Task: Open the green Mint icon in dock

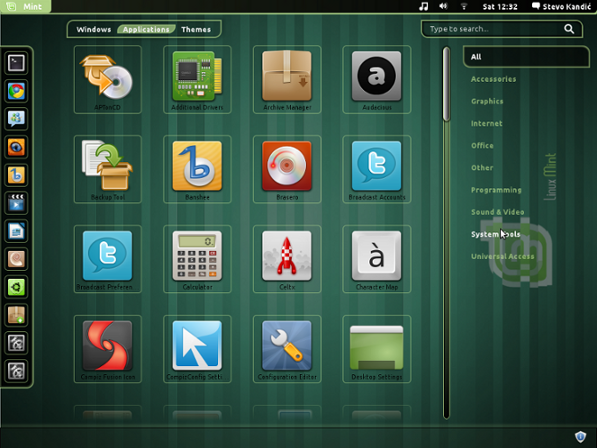Action: click(16, 287)
